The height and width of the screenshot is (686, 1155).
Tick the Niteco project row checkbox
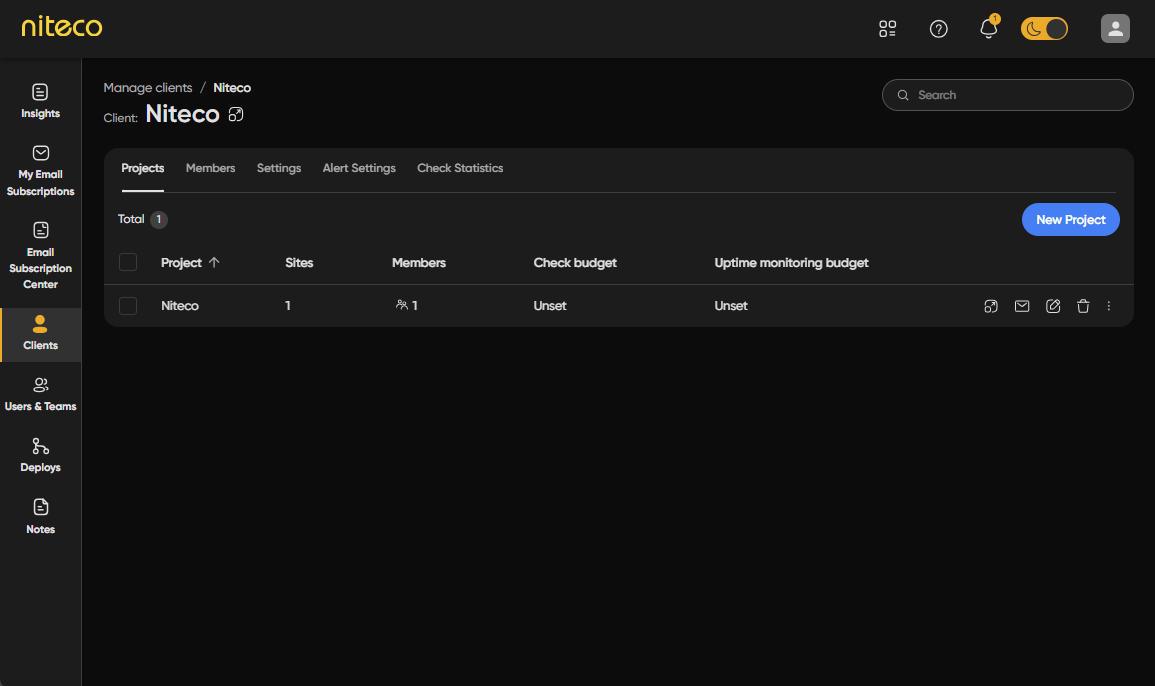pos(127,306)
